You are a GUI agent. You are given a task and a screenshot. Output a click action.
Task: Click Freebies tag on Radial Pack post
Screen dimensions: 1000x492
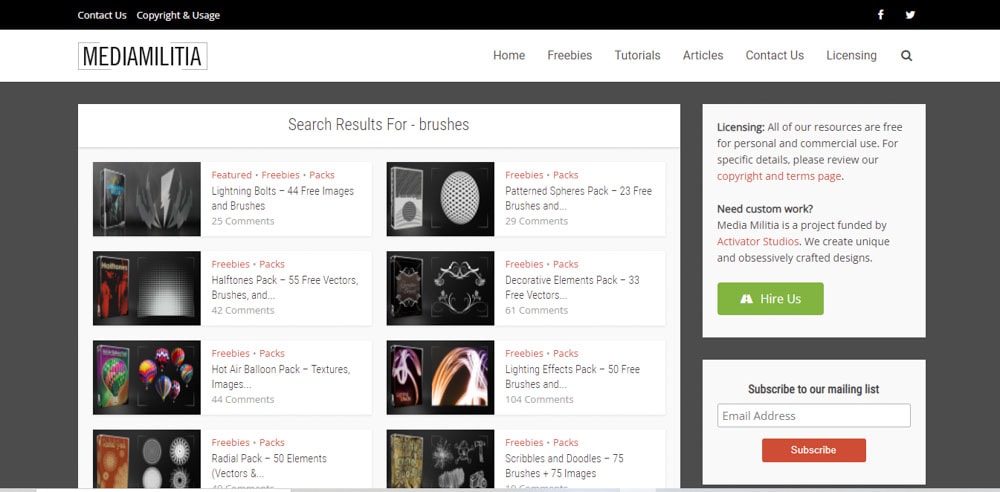[x=230, y=443]
